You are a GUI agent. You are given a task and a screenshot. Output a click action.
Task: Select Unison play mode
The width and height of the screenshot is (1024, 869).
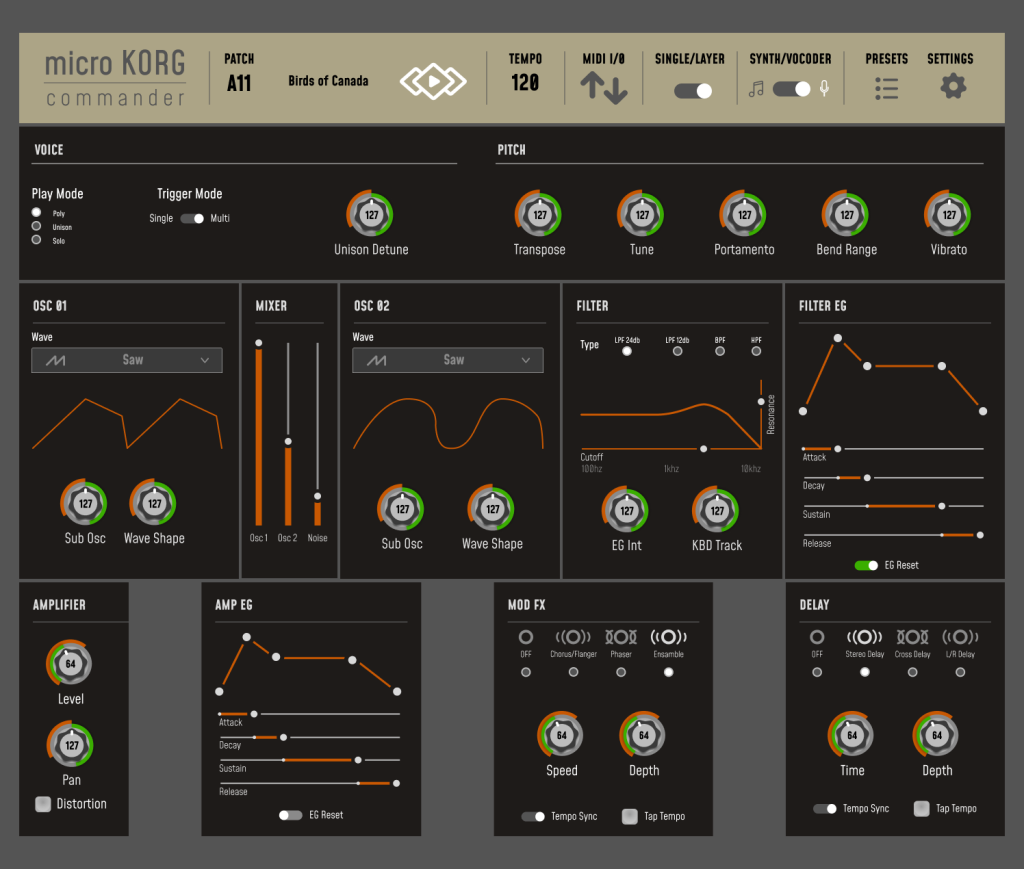(37, 226)
